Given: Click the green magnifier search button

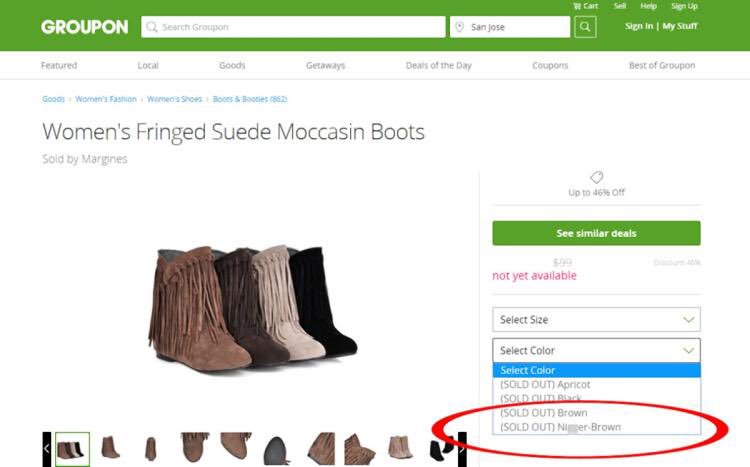Looking at the screenshot, I should 586,27.
